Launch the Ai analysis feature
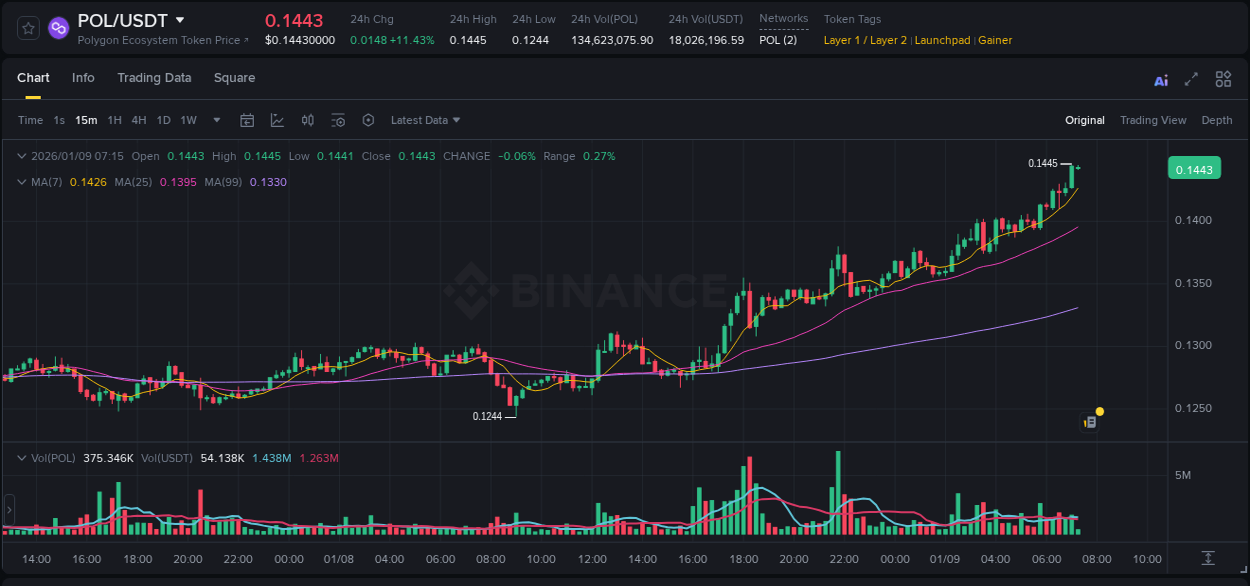1250x586 pixels. coord(1160,78)
